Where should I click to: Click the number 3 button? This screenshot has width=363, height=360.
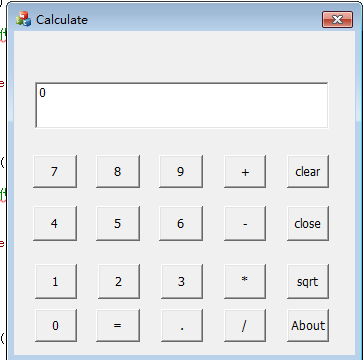[x=182, y=281]
